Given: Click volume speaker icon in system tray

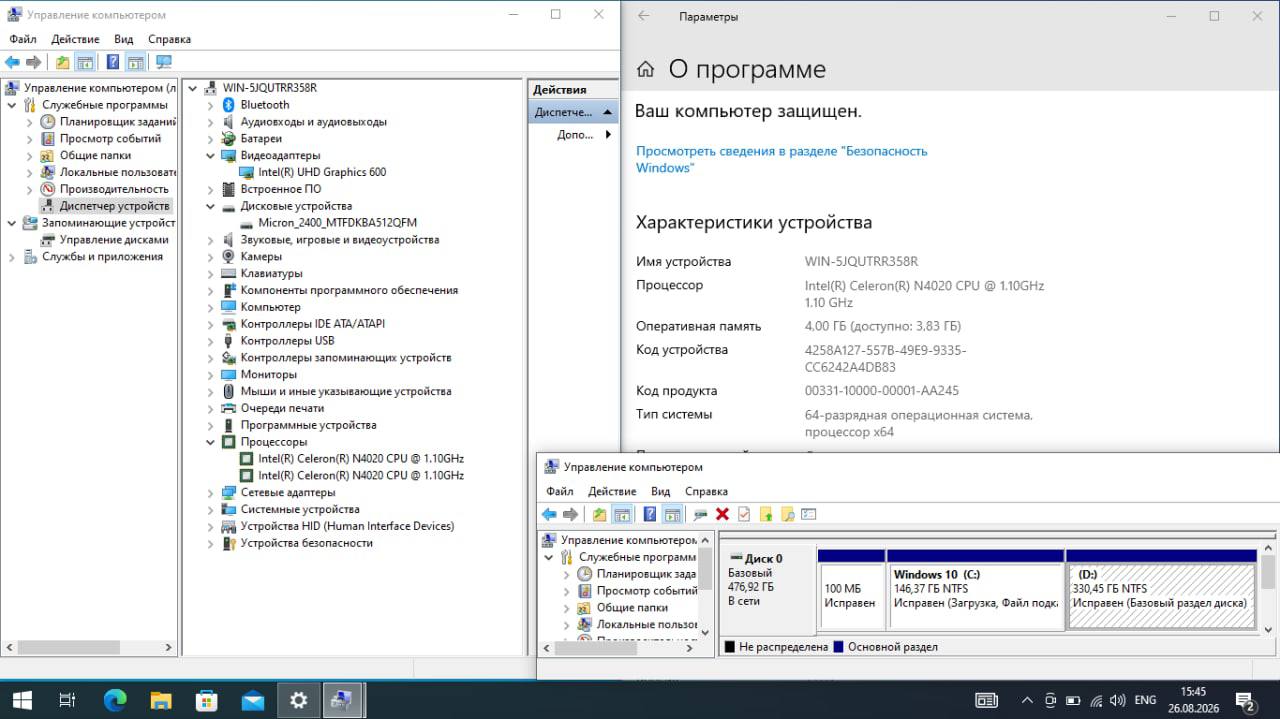Looking at the screenshot, I should (1117, 700).
